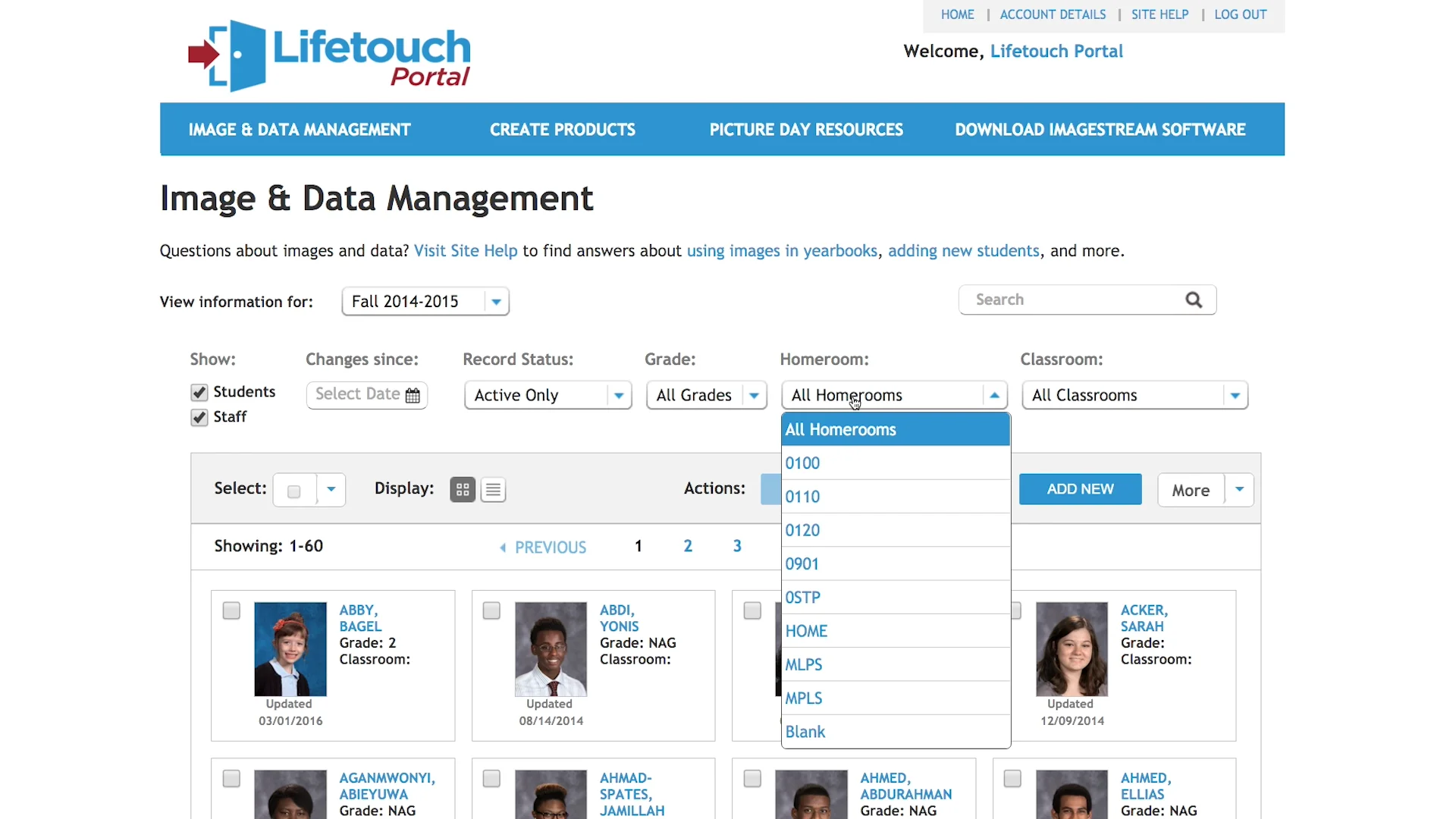
Task: Select checkbox for Abby, Bagel
Action: click(231, 610)
